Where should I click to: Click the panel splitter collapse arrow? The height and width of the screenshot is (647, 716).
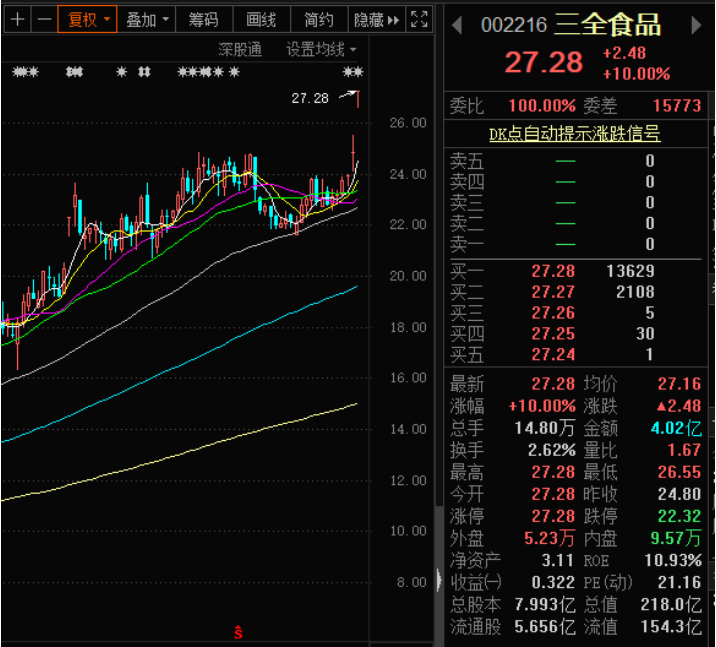438,578
